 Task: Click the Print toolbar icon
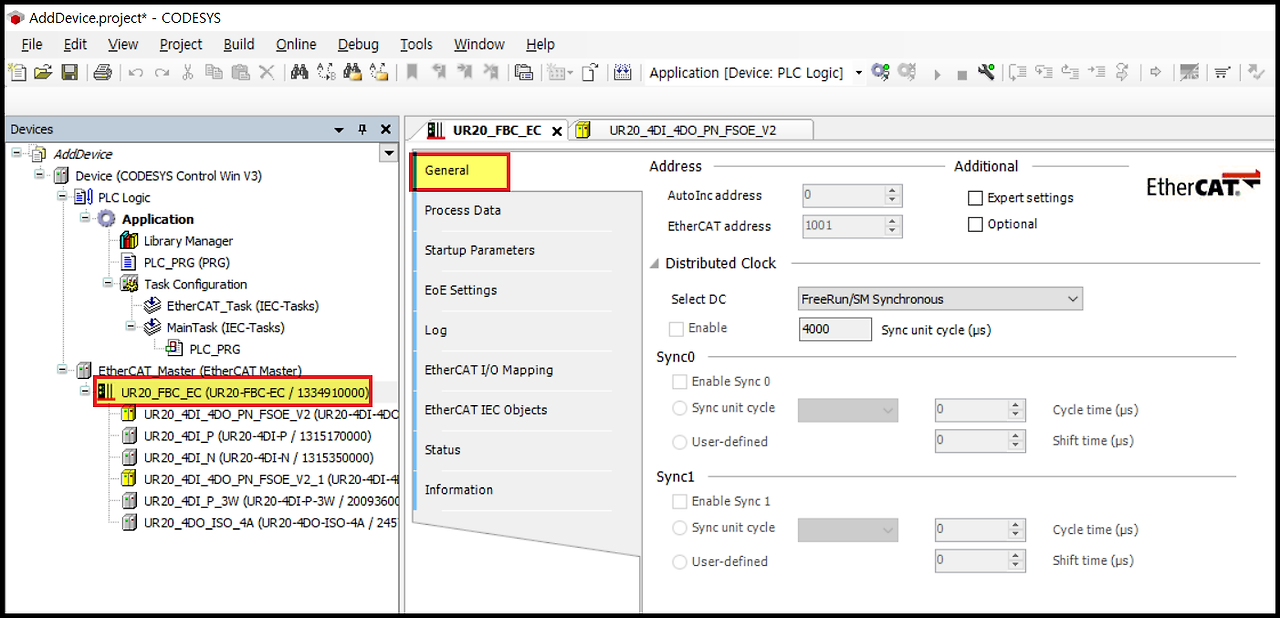coord(103,71)
